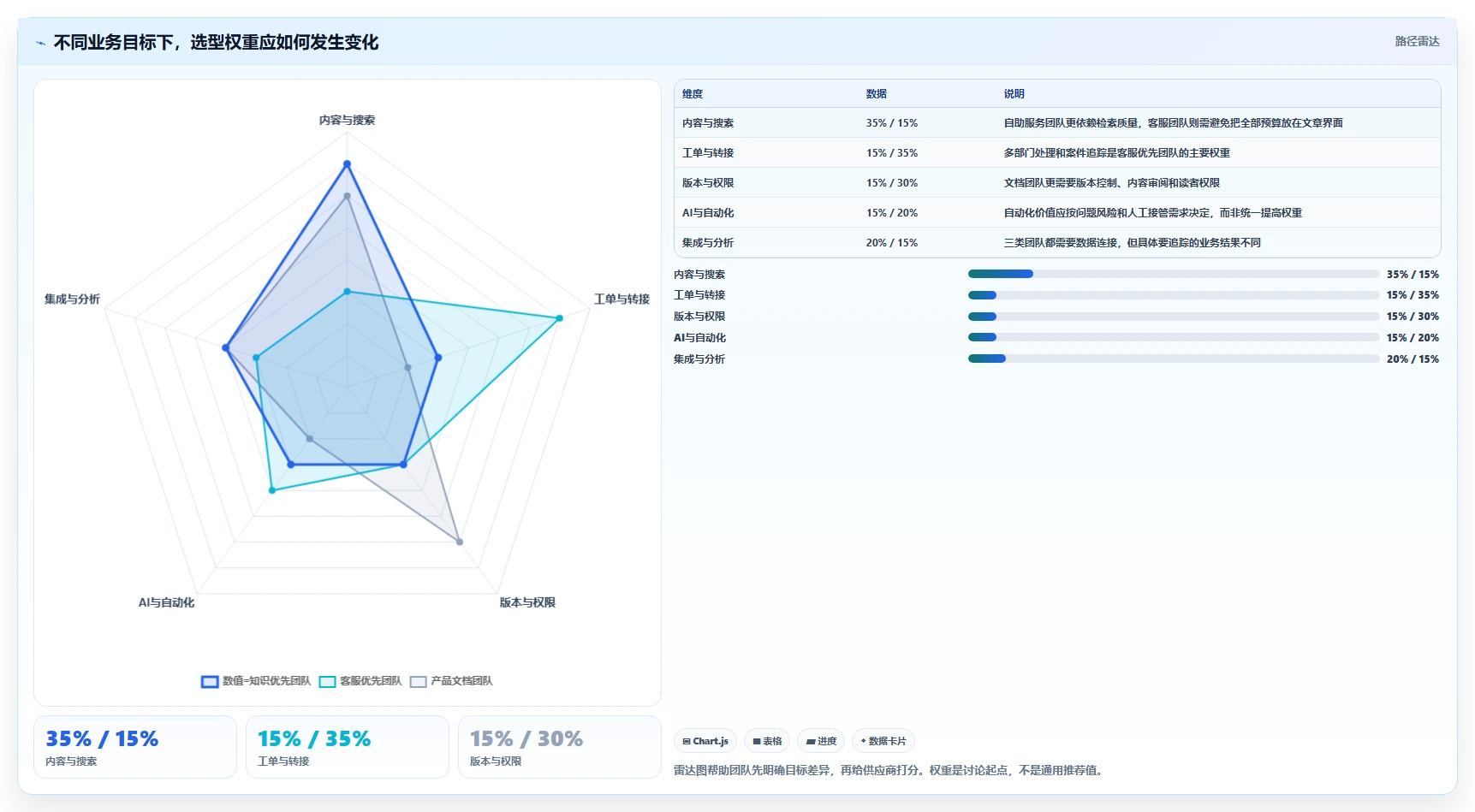Click the 内容与搜索 radar axis label
1475x812 pixels.
[347, 121]
